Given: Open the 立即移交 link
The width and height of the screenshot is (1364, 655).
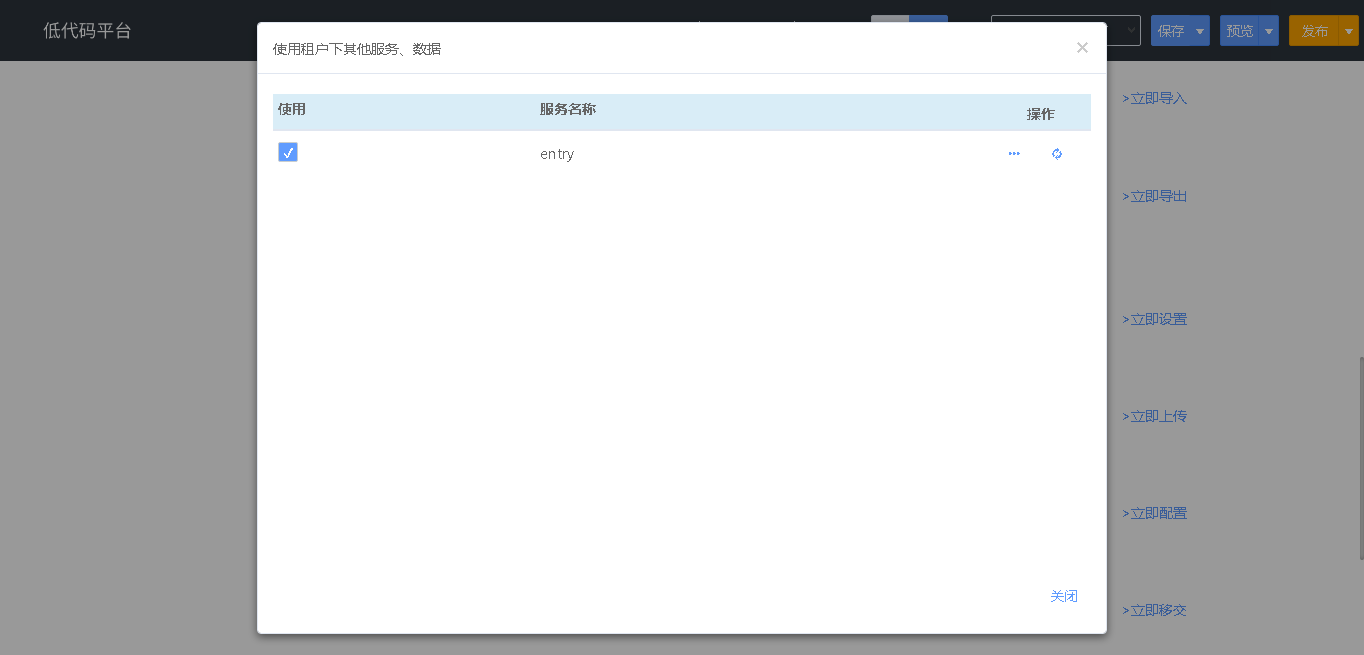Looking at the screenshot, I should 1155,610.
